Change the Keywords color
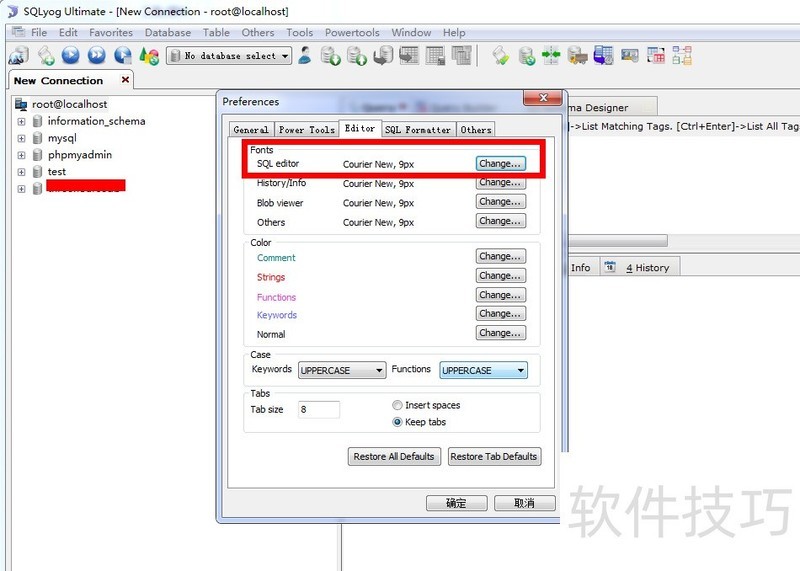The image size is (800, 571). click(501, 313)
